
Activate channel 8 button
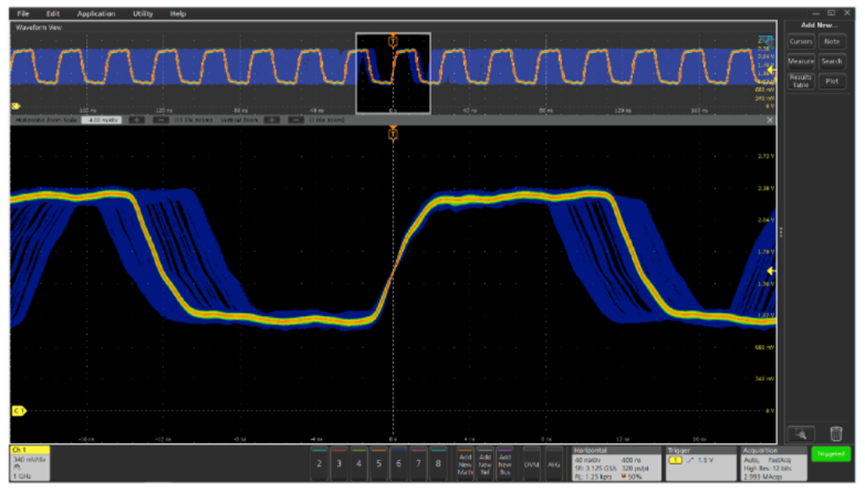pos(437,464)
